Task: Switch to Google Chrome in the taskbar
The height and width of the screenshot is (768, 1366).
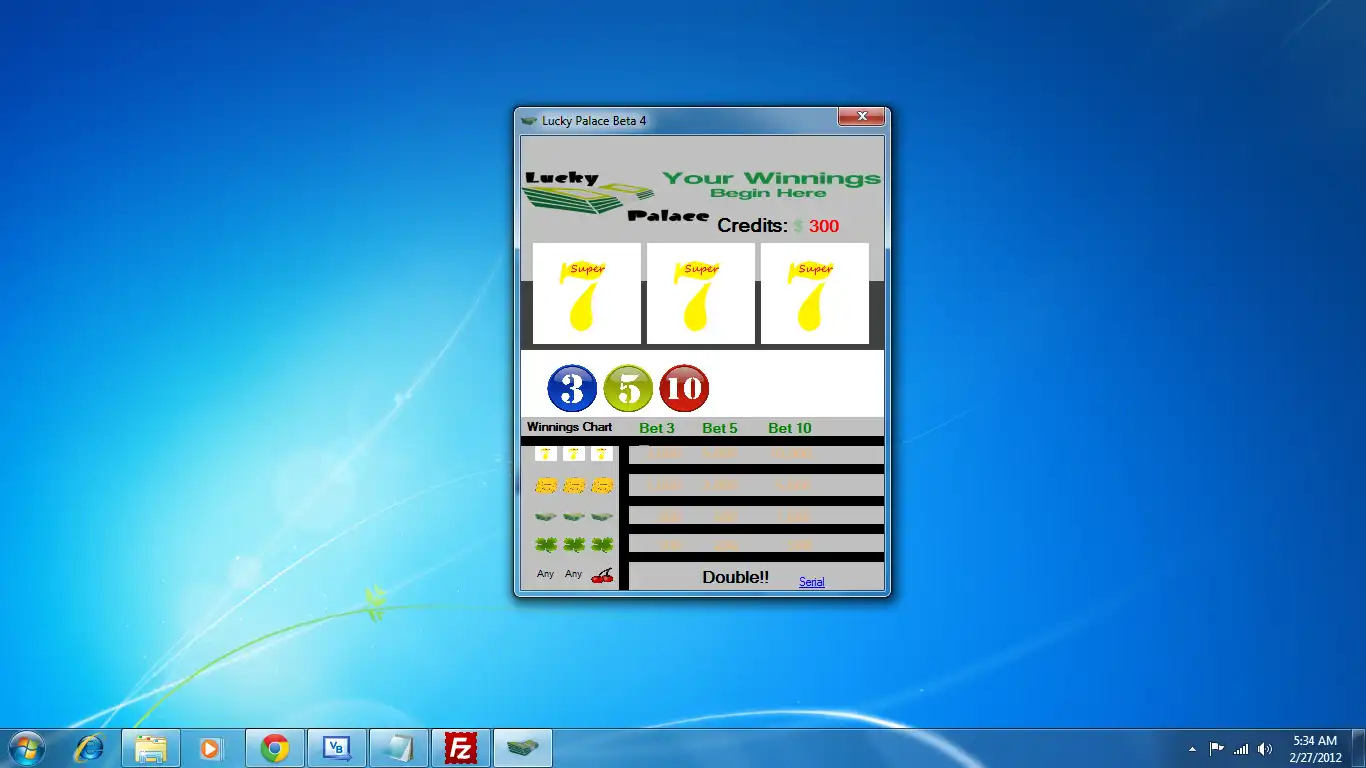Action: point(275,748)
